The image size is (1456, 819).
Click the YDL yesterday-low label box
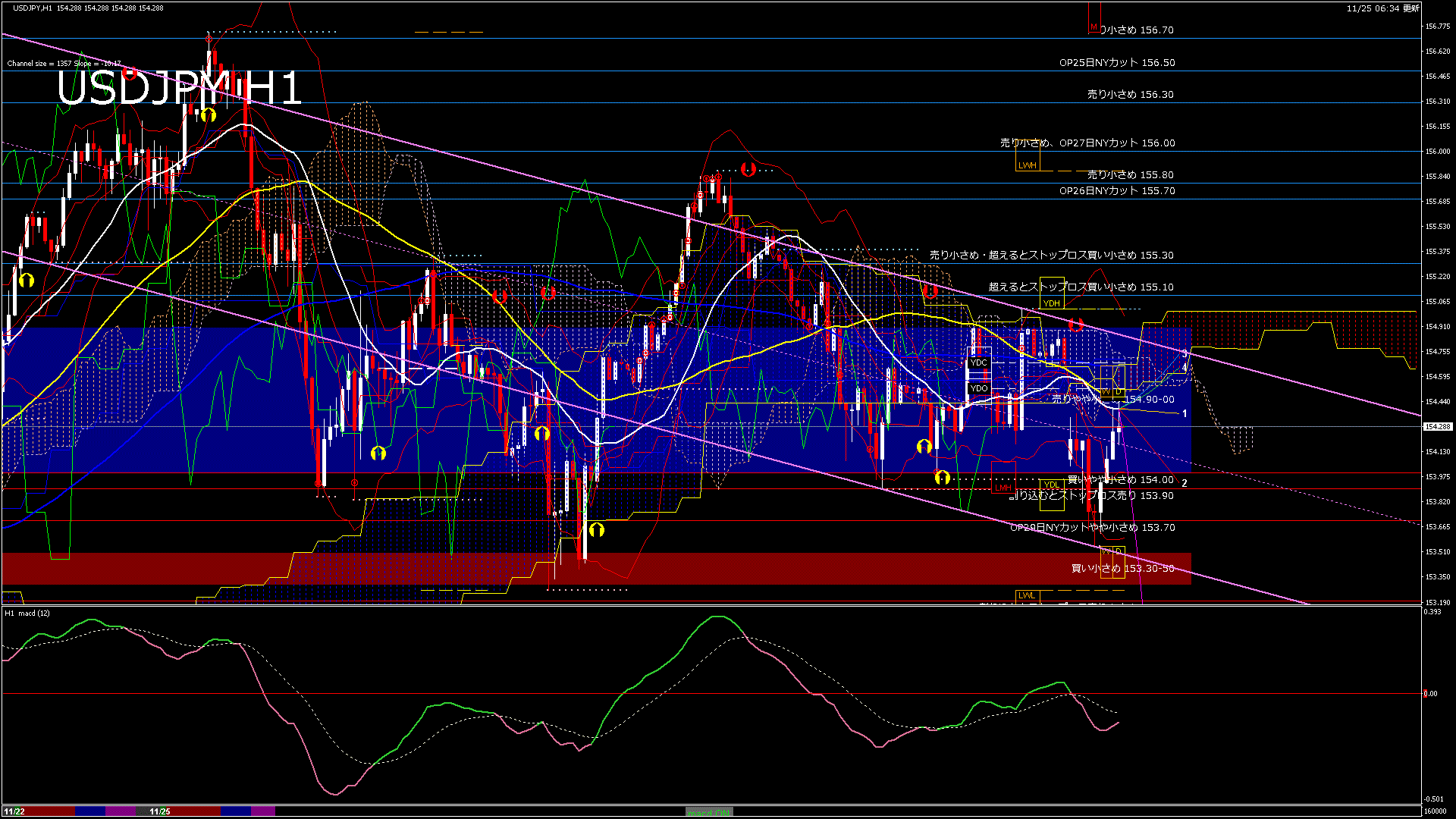[1051, 485]
